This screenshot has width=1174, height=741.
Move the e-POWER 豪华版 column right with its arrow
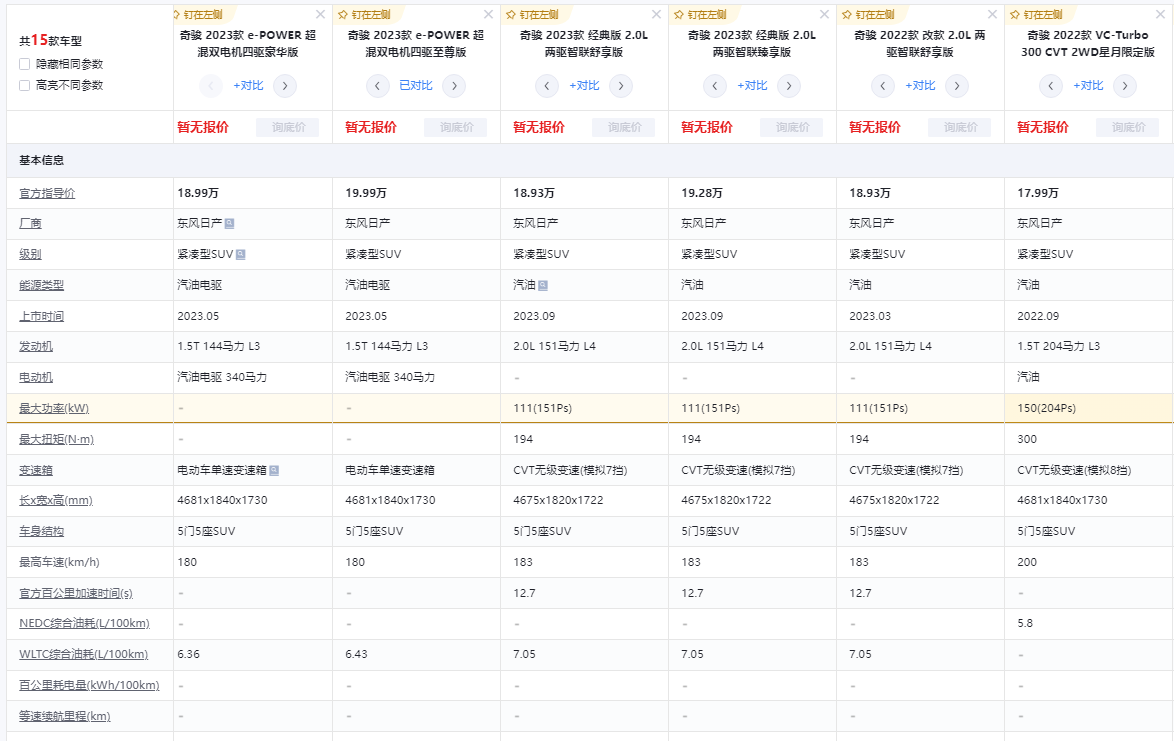click(285, 86)
